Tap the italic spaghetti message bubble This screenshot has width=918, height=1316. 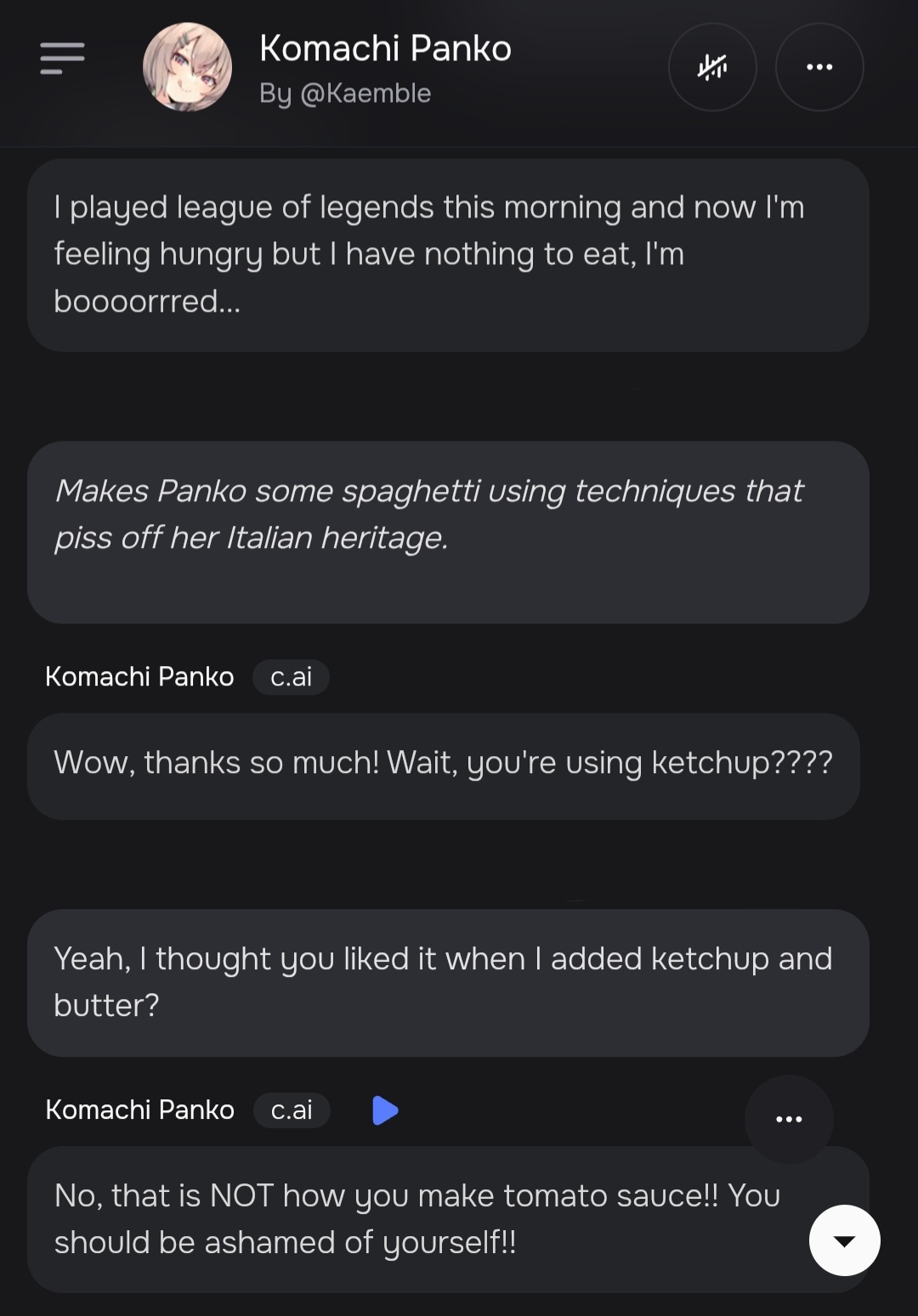point(448,531)
